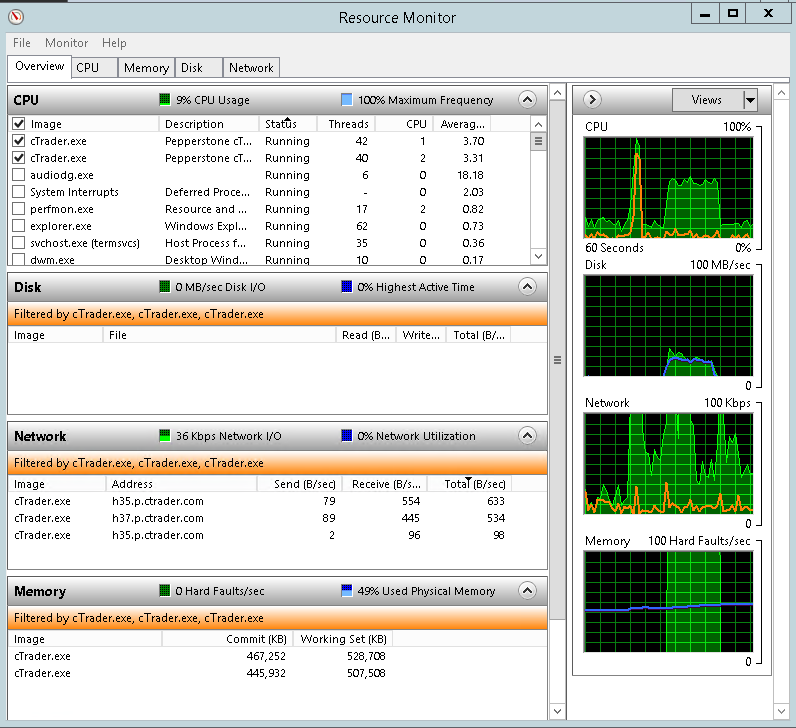Image resolution: width=796 pixels, height=728 pixels.
Task: Sort network list by Receive (B/sec) column
Action: click(x=385, y=484)
